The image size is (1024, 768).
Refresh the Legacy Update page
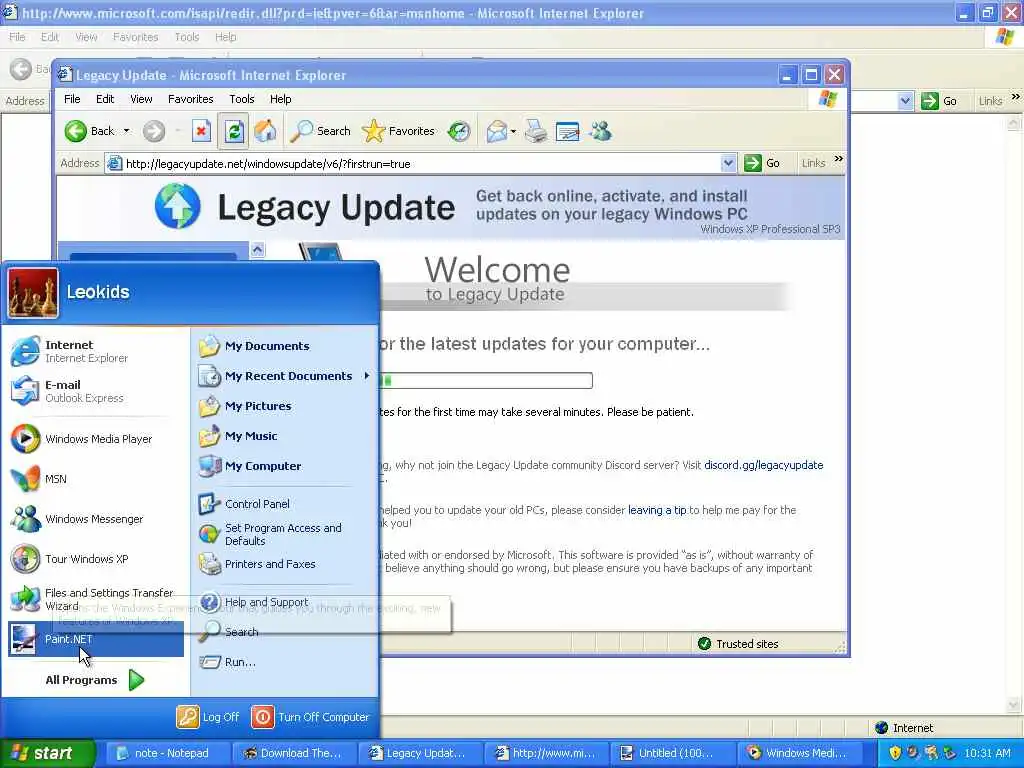coord(233,131)
